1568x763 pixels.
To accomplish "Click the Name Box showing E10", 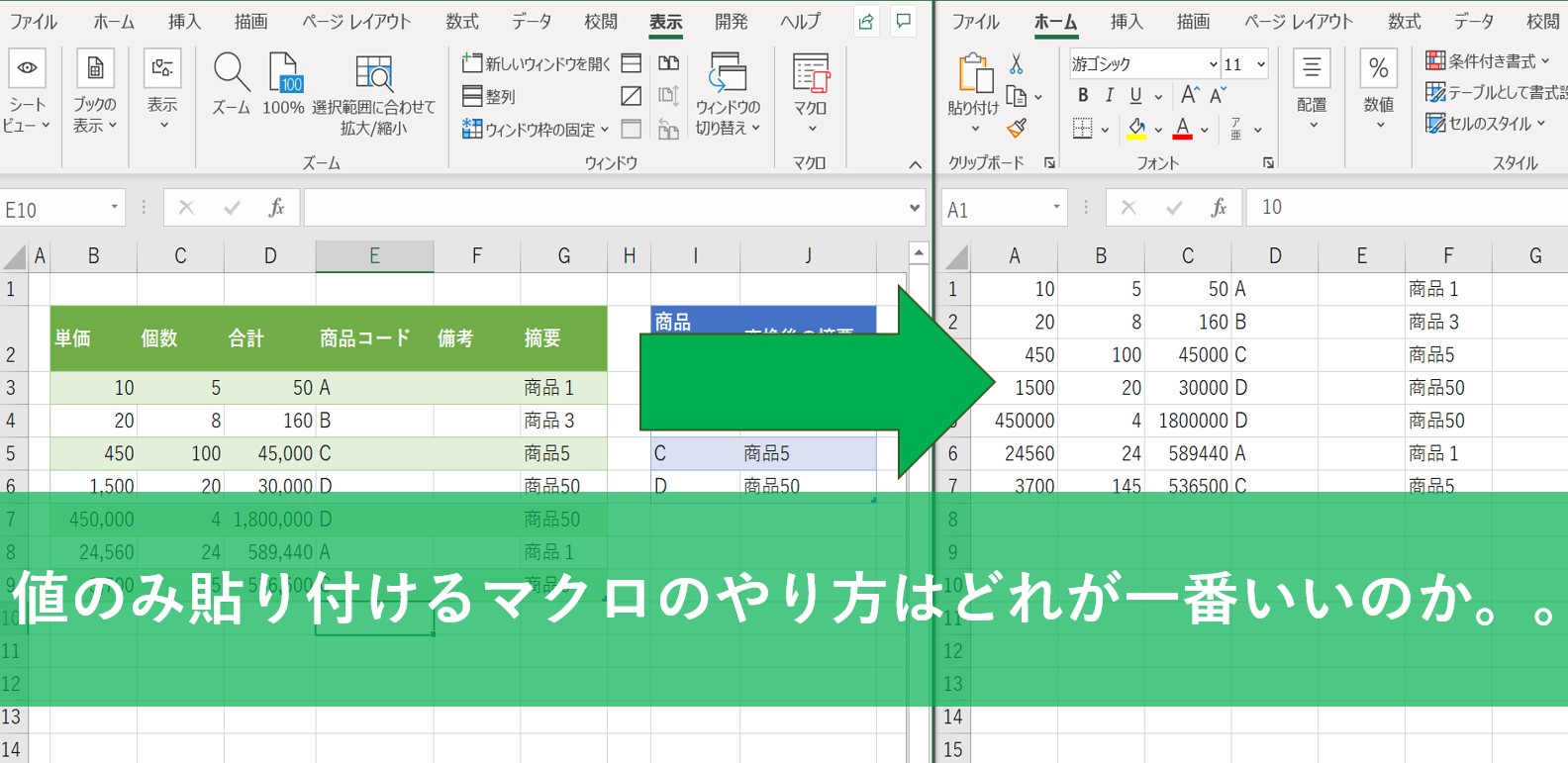I will click(x=54, y=209).
